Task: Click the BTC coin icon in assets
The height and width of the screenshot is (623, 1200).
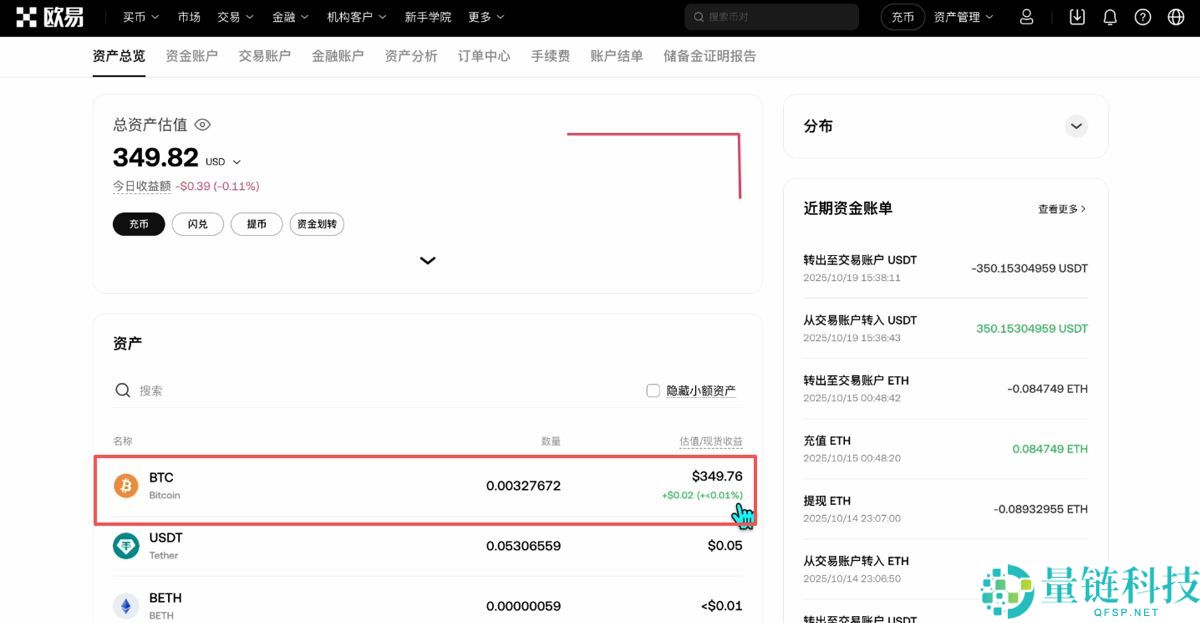Action: [x=124, y=485]
